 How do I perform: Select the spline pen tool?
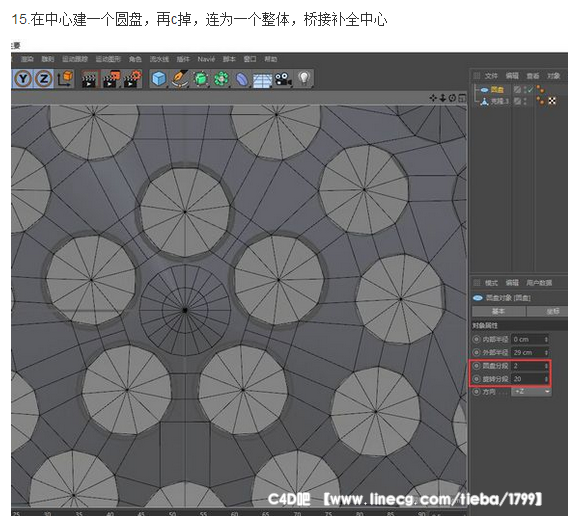[180, 79]
